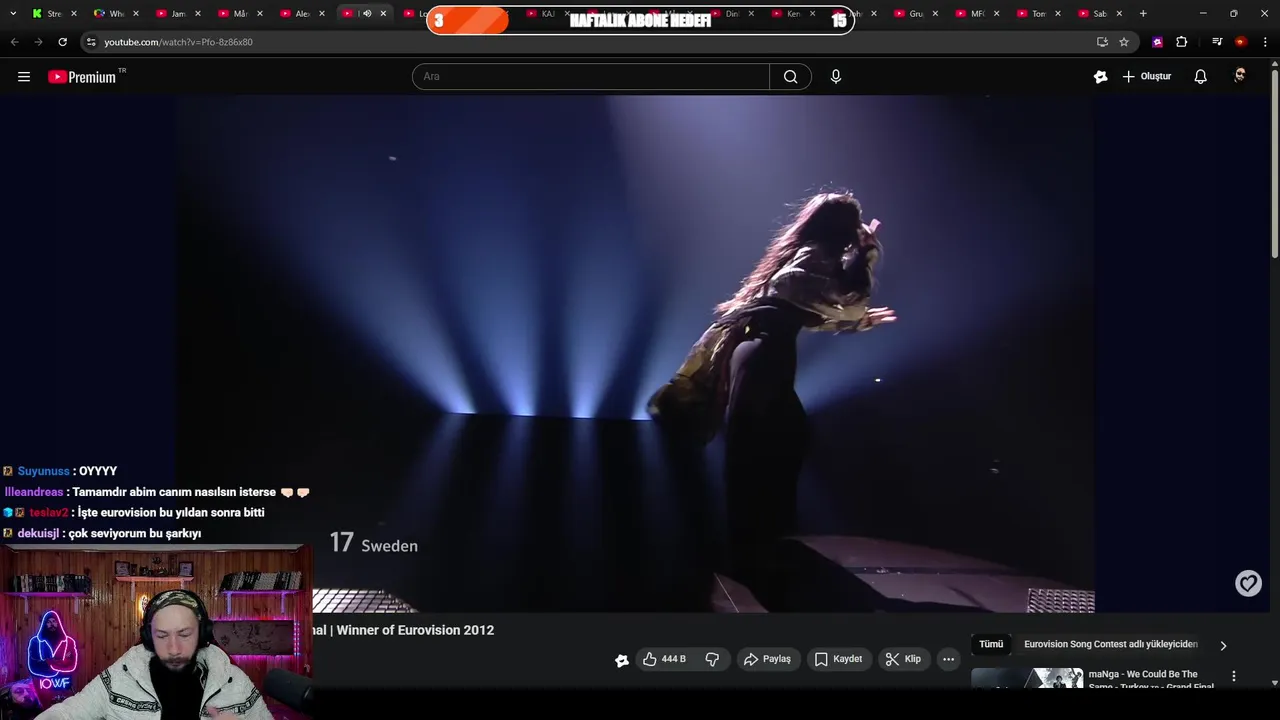Open maNga - We Could Be The Same title
Viewport: 1280px width, 720px height.
point(1150,680)
